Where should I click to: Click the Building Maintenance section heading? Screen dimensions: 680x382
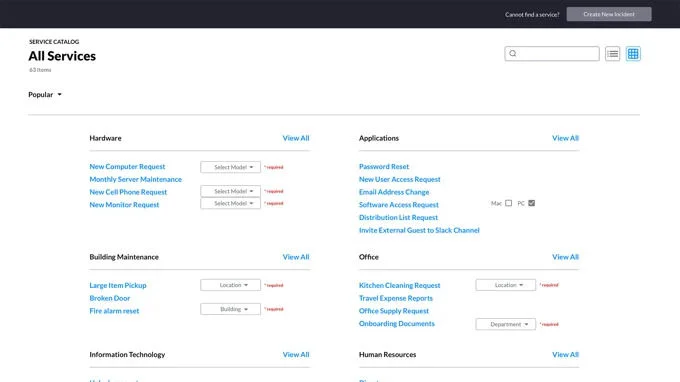tap(124, 257)
